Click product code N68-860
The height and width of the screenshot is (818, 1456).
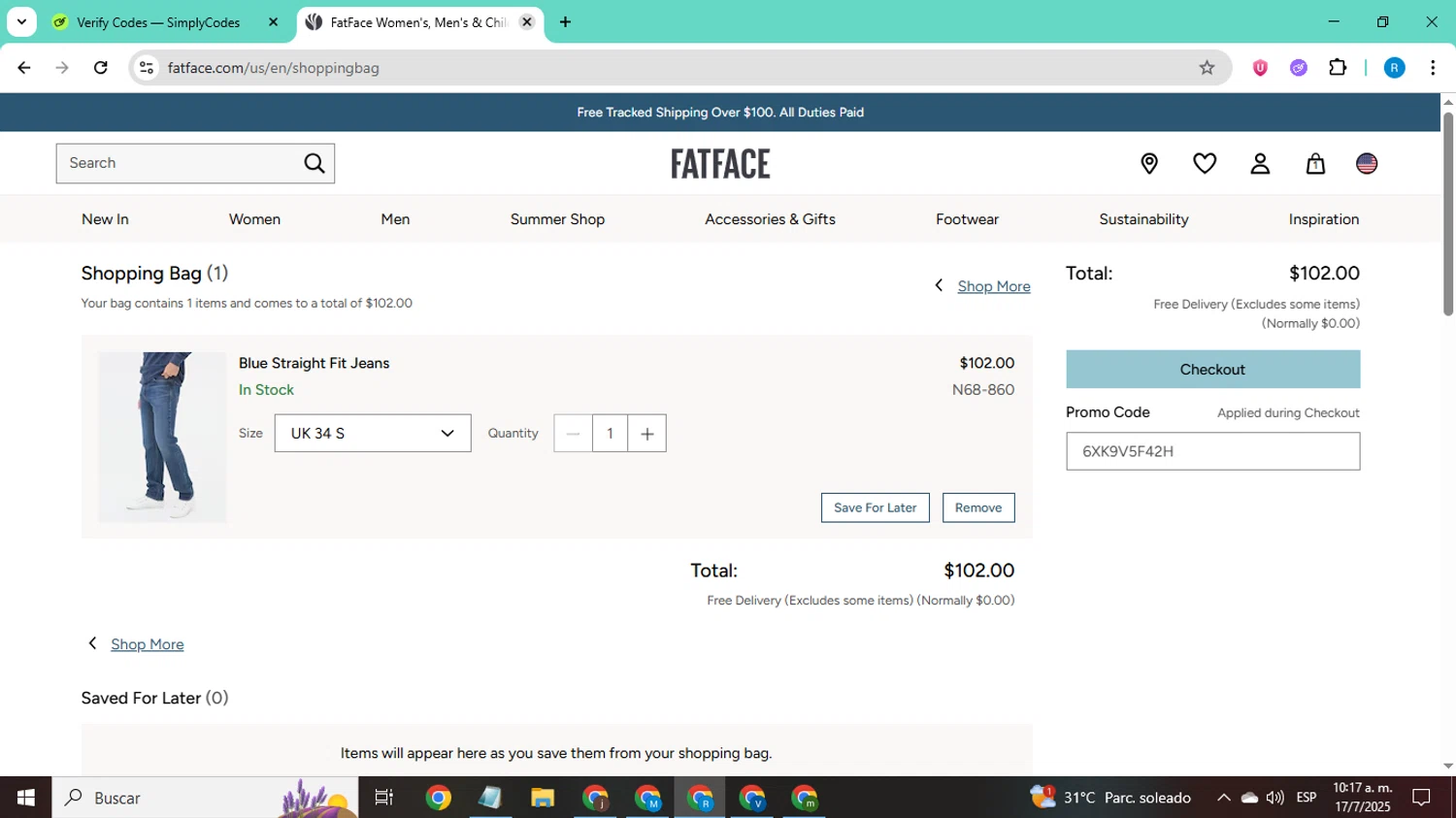[x=983, y=390]
